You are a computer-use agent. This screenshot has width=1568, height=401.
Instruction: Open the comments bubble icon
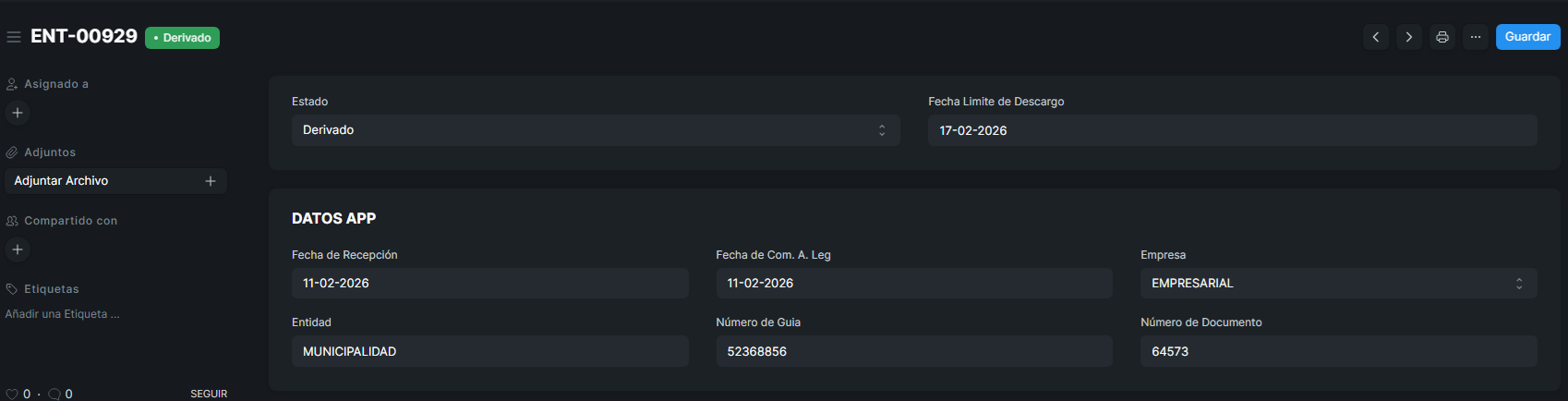tap(54, 394)
